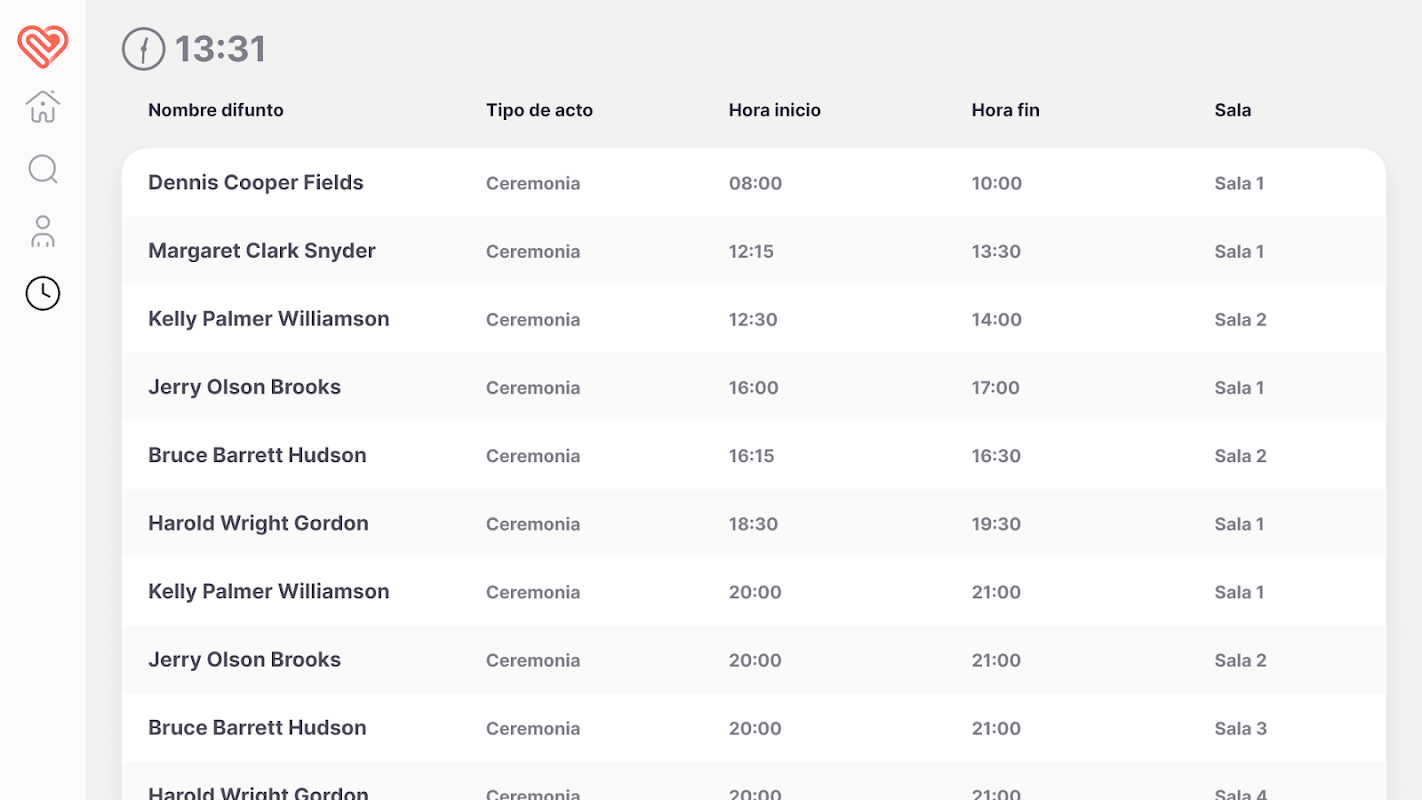Select Bruce Barrett Hudson's 16:15 ceremony
This screenshot has width=1422, height=800.
[257, 455]
